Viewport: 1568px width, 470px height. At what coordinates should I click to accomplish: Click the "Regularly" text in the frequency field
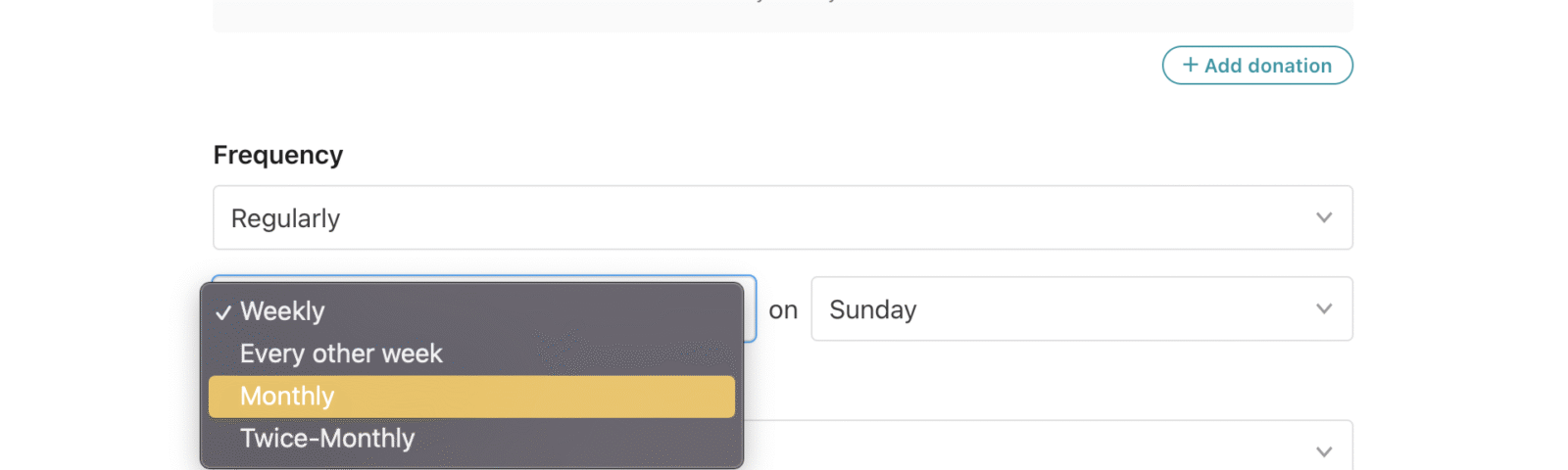[x=285, y=218]
